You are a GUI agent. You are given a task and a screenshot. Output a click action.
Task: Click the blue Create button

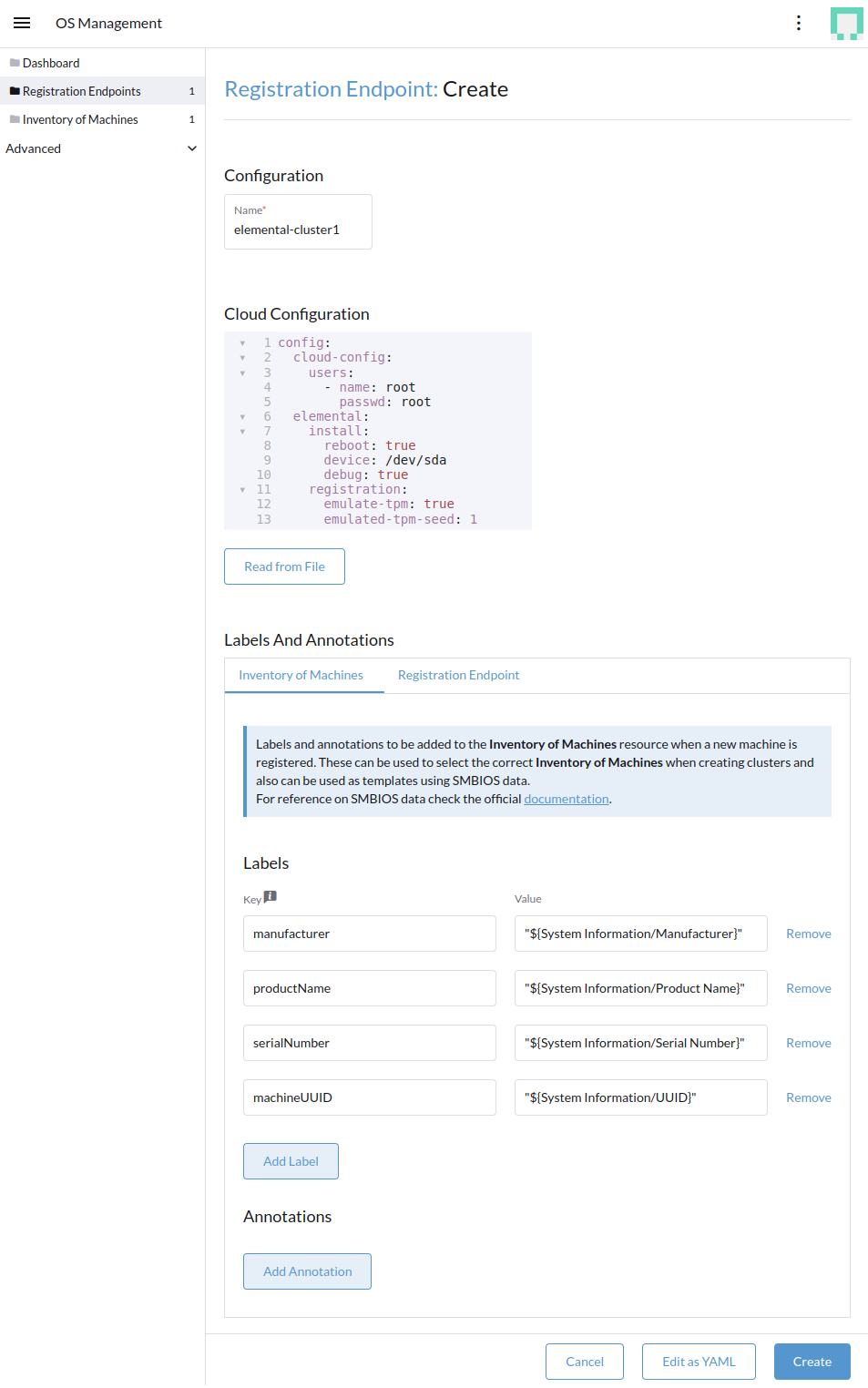812,1362
